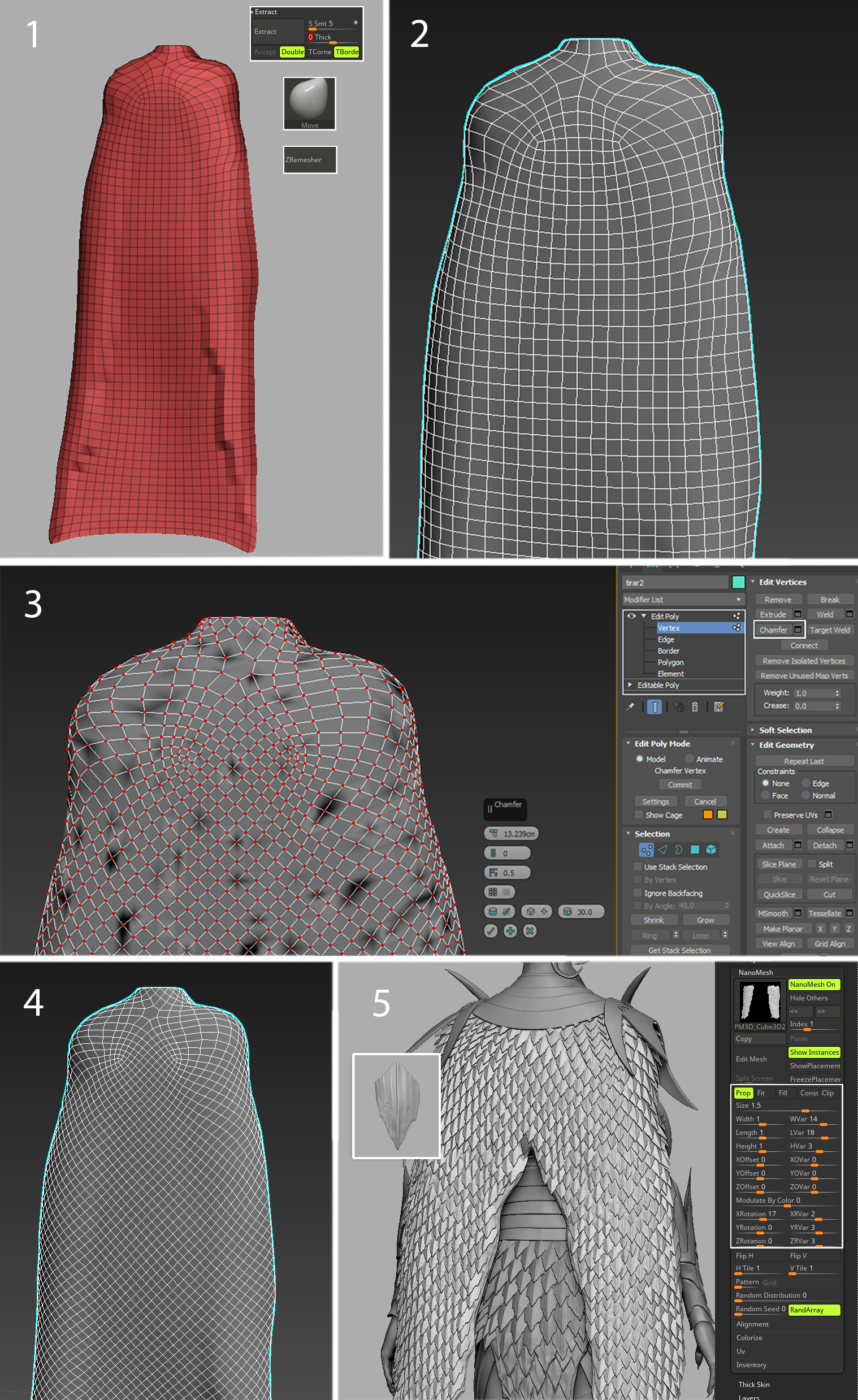The width and height of the screenshot is (858, 1400).
Task: Open Extrude settings box icon
Action: (x=798, y=614)
